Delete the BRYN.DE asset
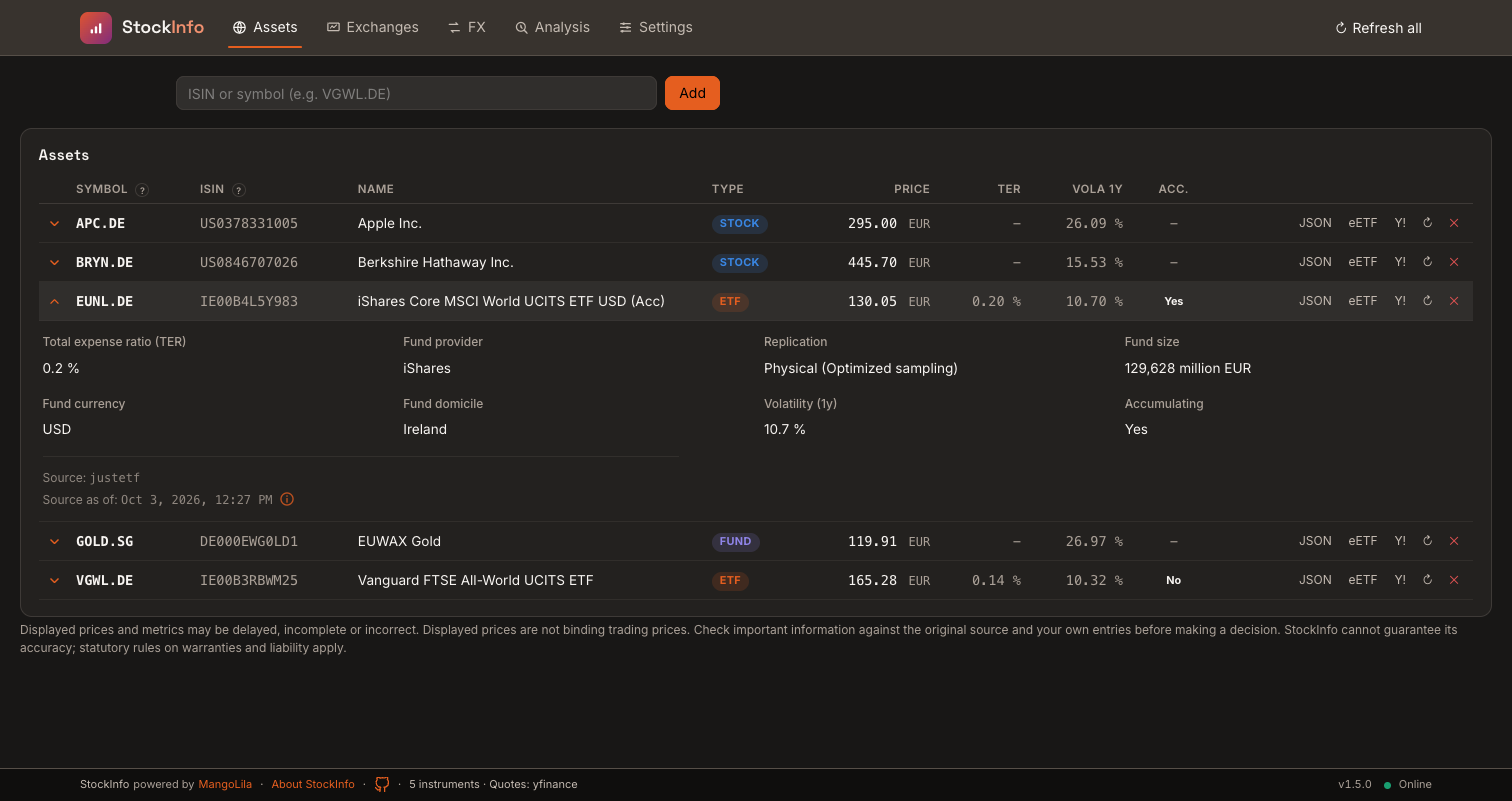 [x=1454, y=262]
